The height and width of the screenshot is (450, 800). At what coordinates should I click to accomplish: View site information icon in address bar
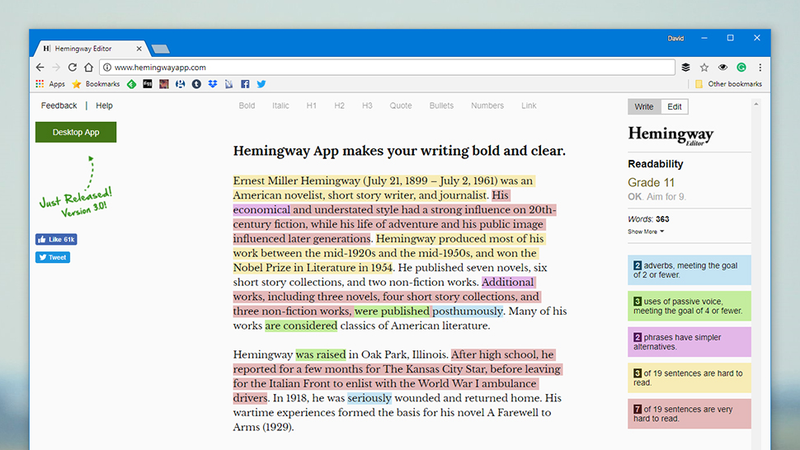(x=107, y=67)
